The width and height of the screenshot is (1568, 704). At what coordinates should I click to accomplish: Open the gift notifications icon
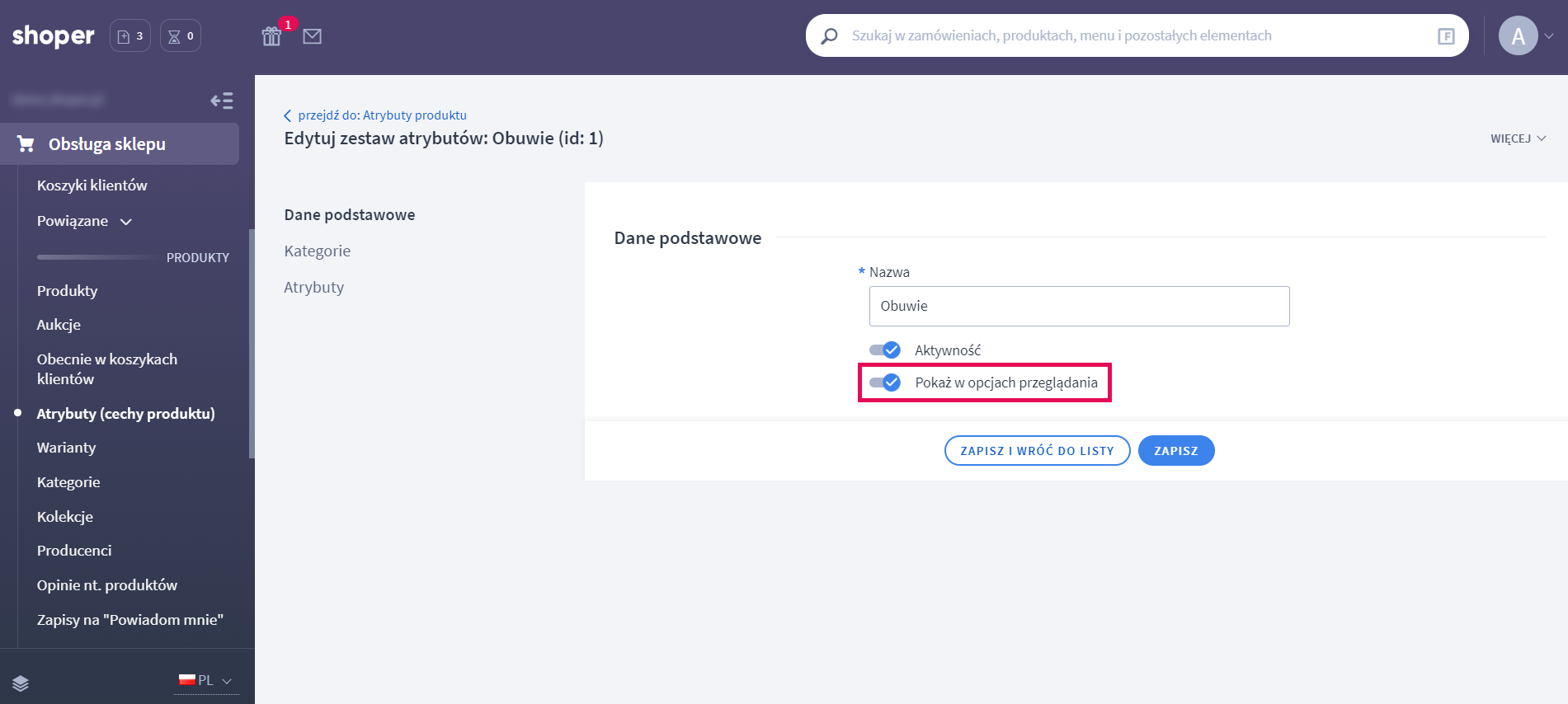pos(271,36)
